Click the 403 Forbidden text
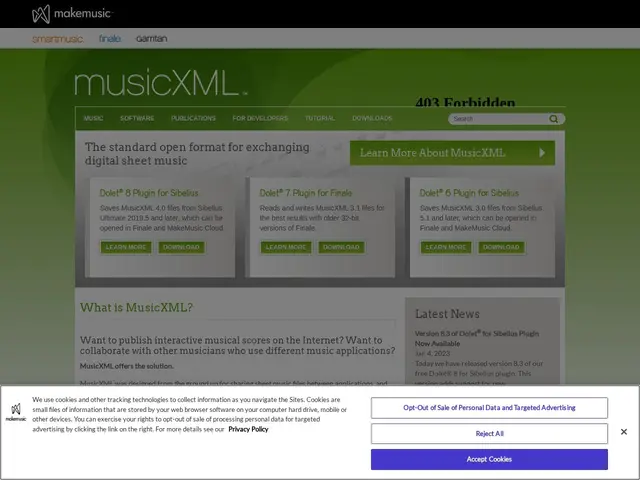 [x=465, y=102]
